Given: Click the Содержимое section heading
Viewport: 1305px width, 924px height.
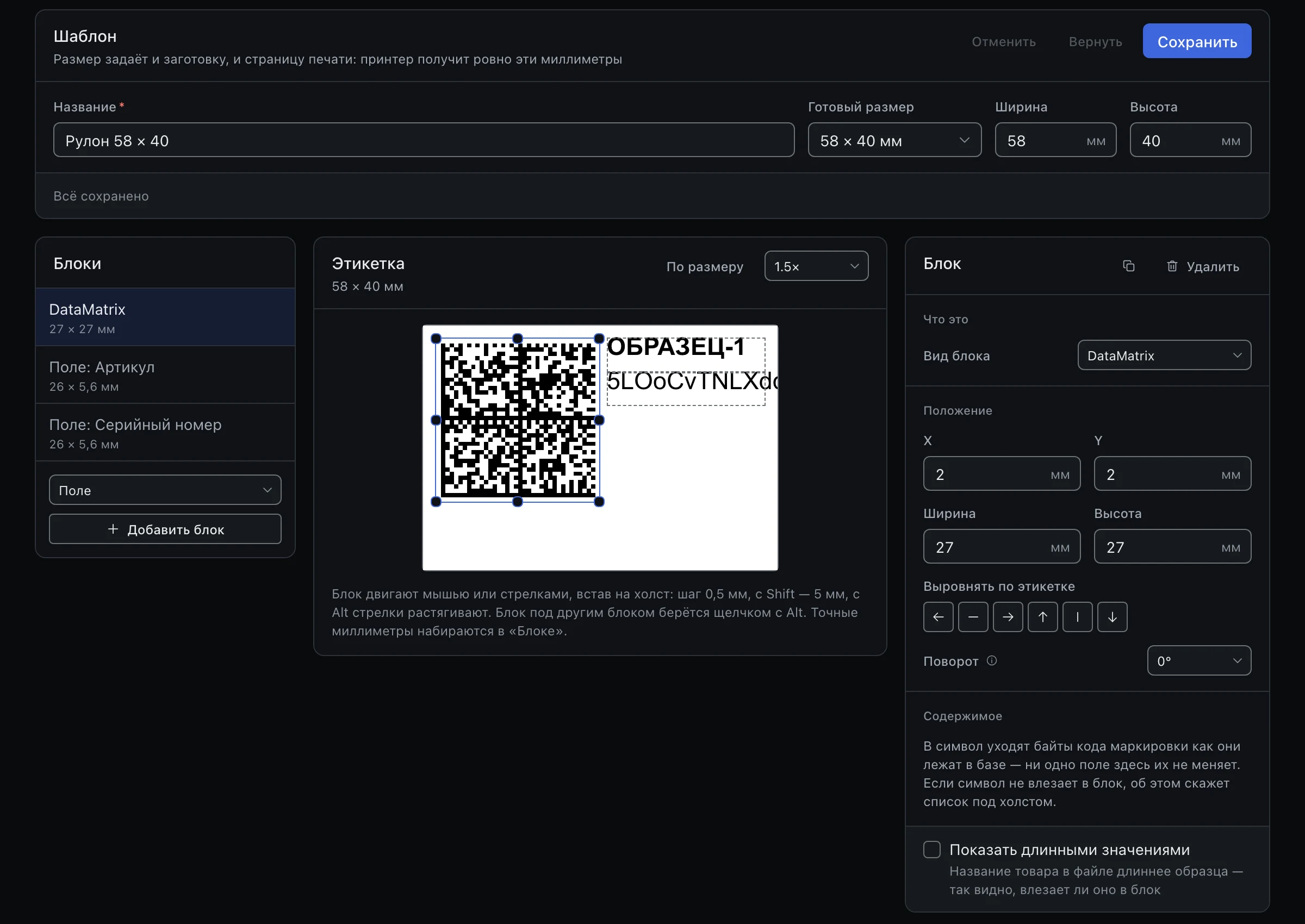Looking at the screenshot, I should tap(962, 716).
